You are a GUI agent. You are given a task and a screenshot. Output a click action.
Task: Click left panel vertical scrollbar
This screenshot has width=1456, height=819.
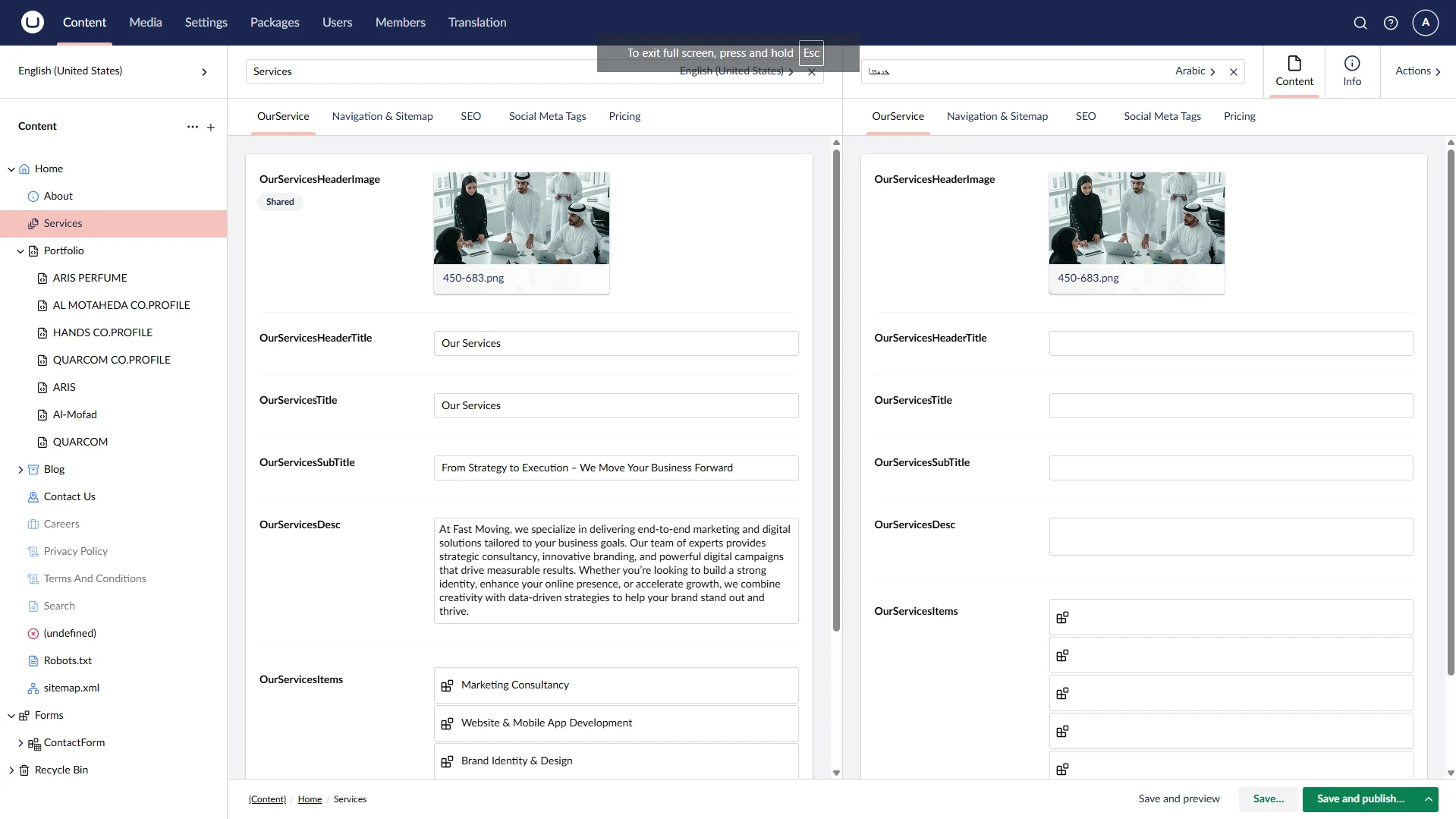pos(836,391)
